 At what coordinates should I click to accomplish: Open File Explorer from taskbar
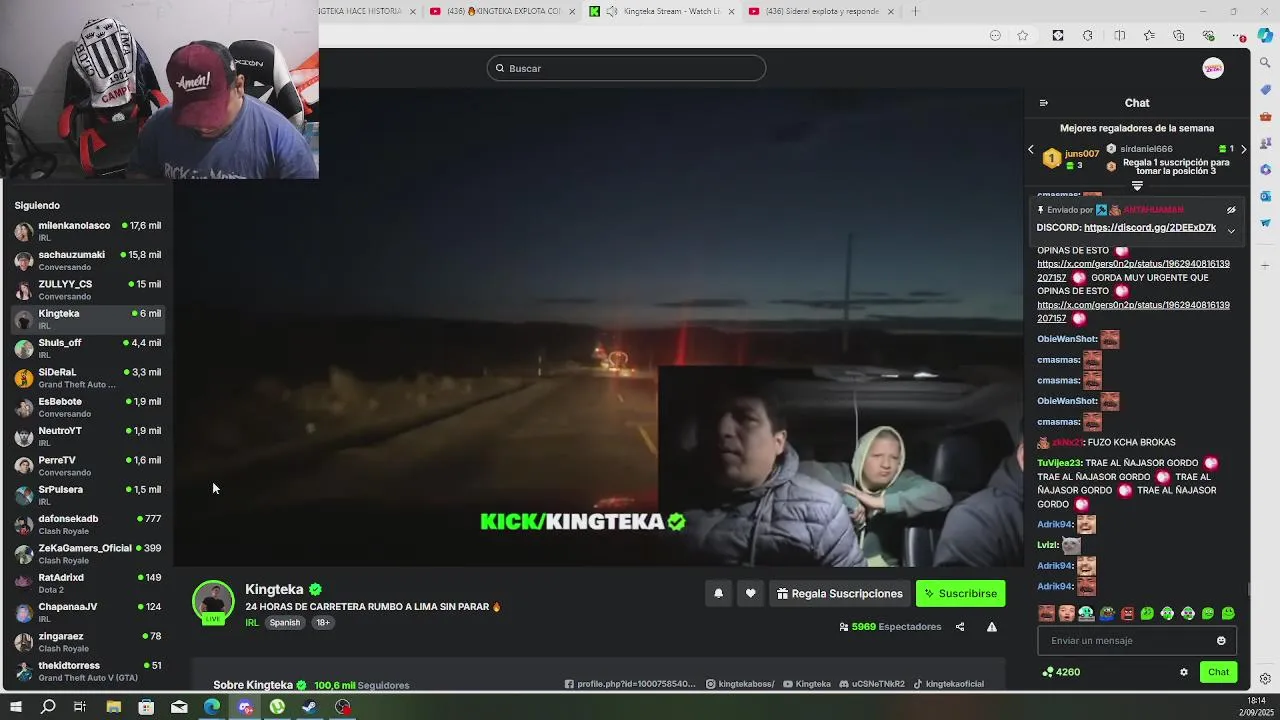[113, 707]
